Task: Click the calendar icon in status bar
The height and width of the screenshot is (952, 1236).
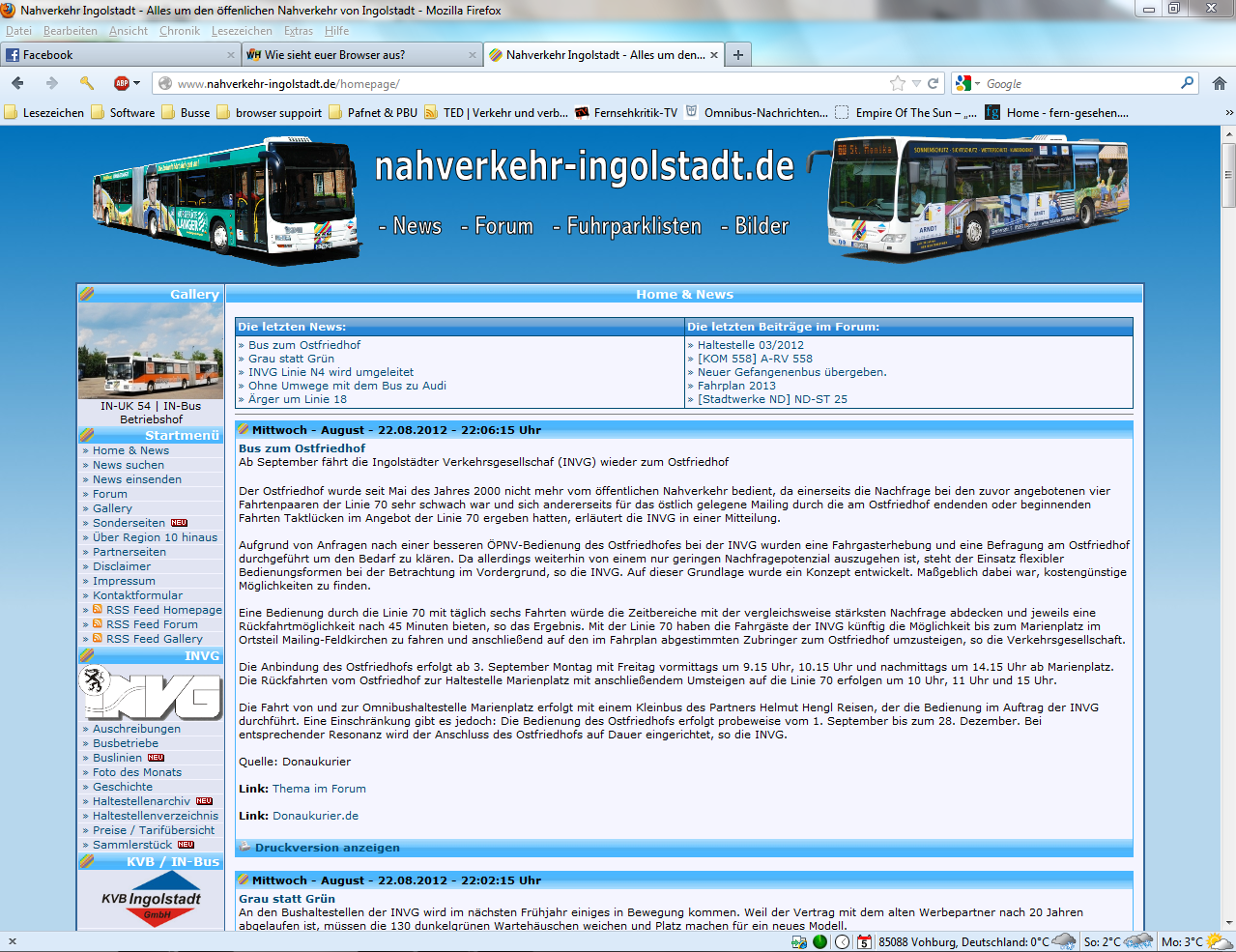Action: (x=864, y=941)
